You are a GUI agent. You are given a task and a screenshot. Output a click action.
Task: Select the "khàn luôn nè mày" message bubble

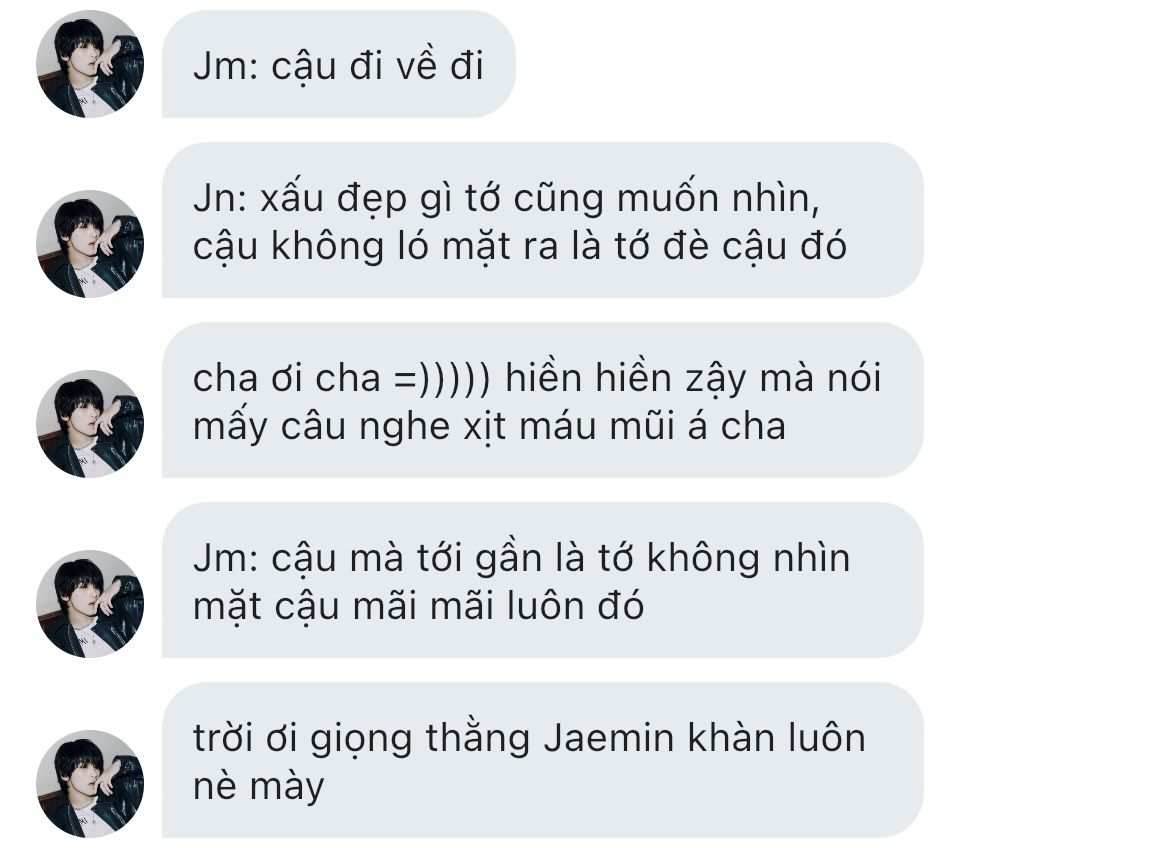(542, 760)
